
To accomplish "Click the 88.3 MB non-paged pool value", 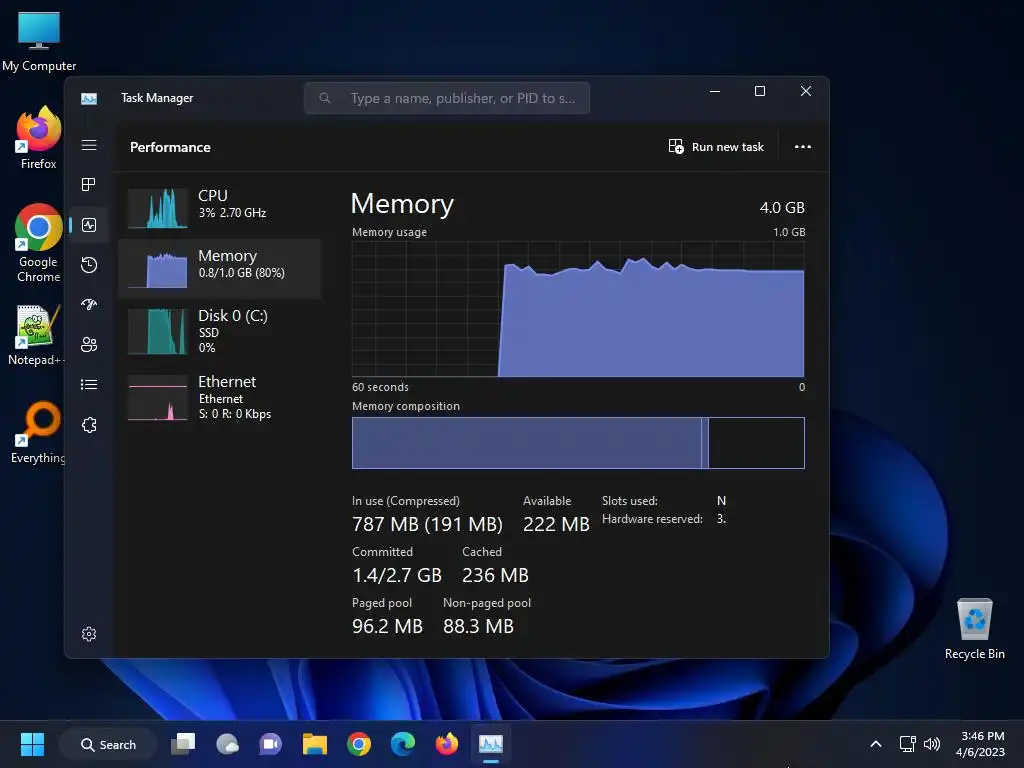I will pyautogui.click(x=478, y=626).
